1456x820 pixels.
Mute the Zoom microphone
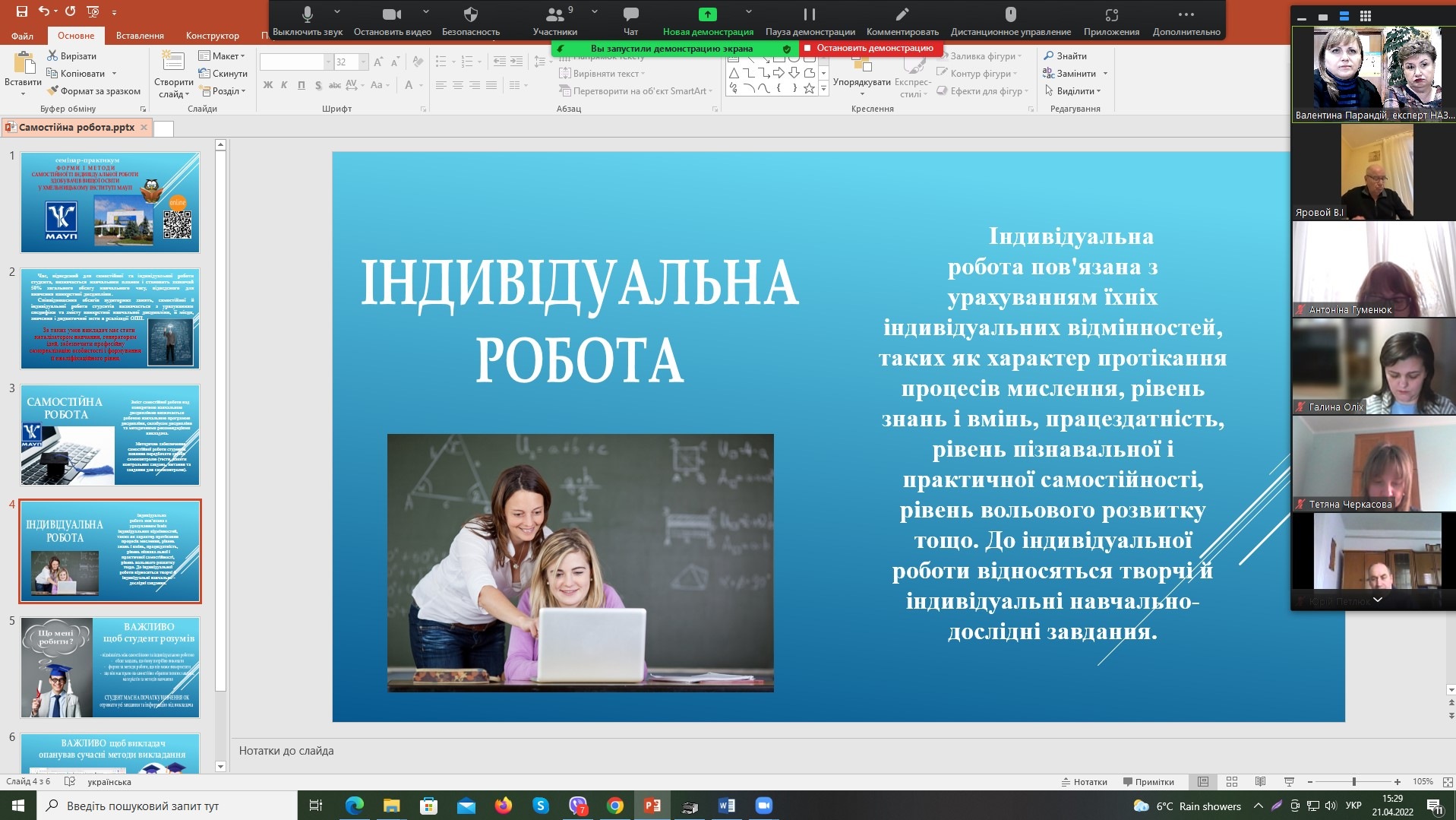tap(307, 15)
